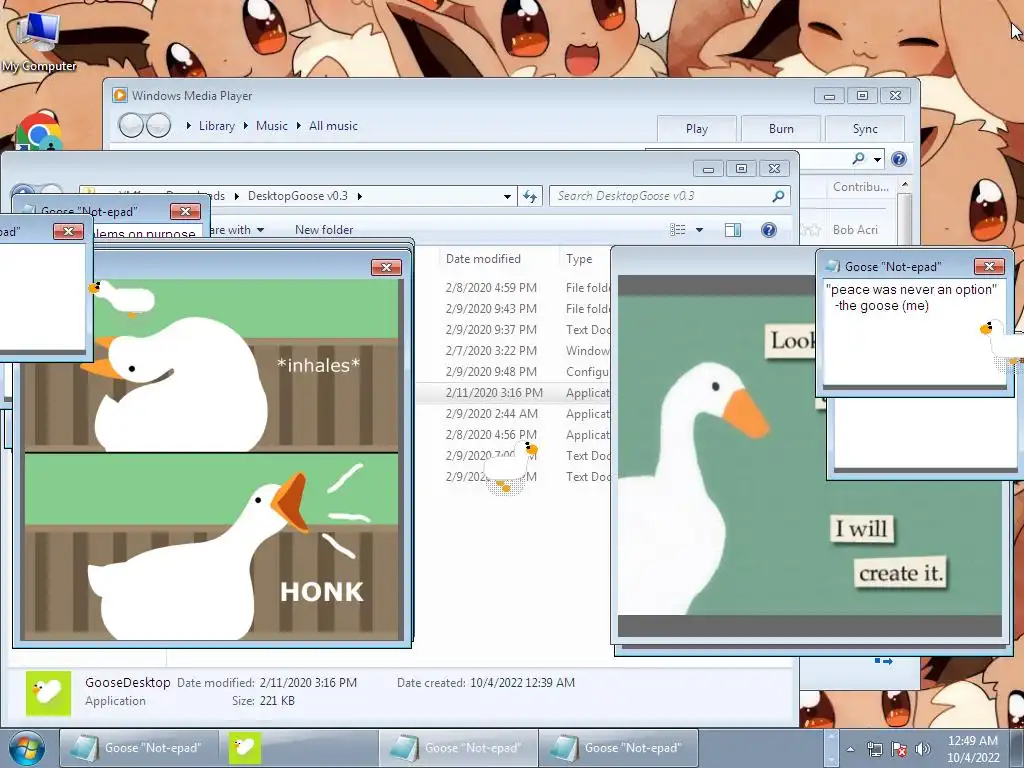Switch to the Play tab

(x=697, y=129)
